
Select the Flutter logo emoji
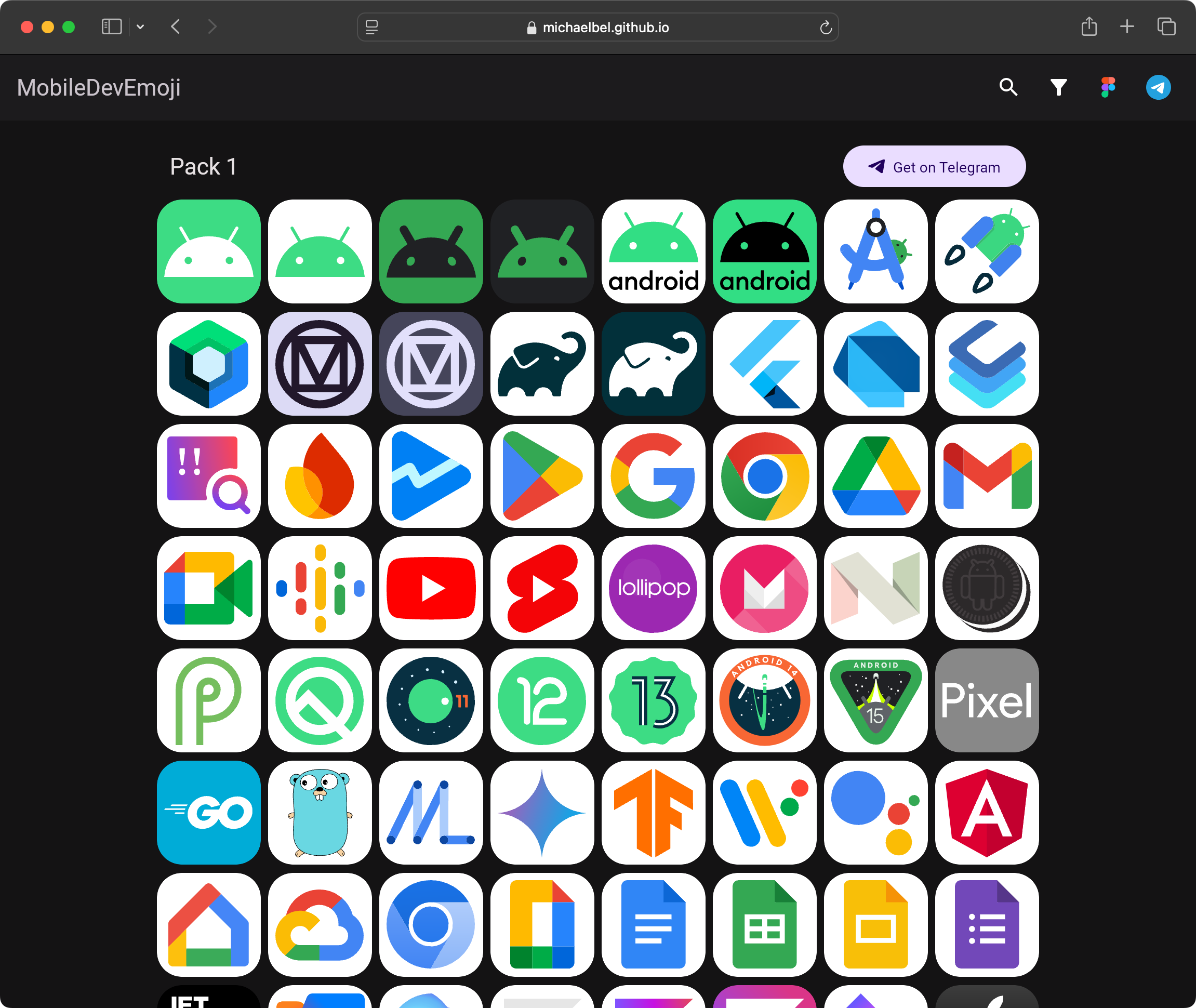pos(765,363)
